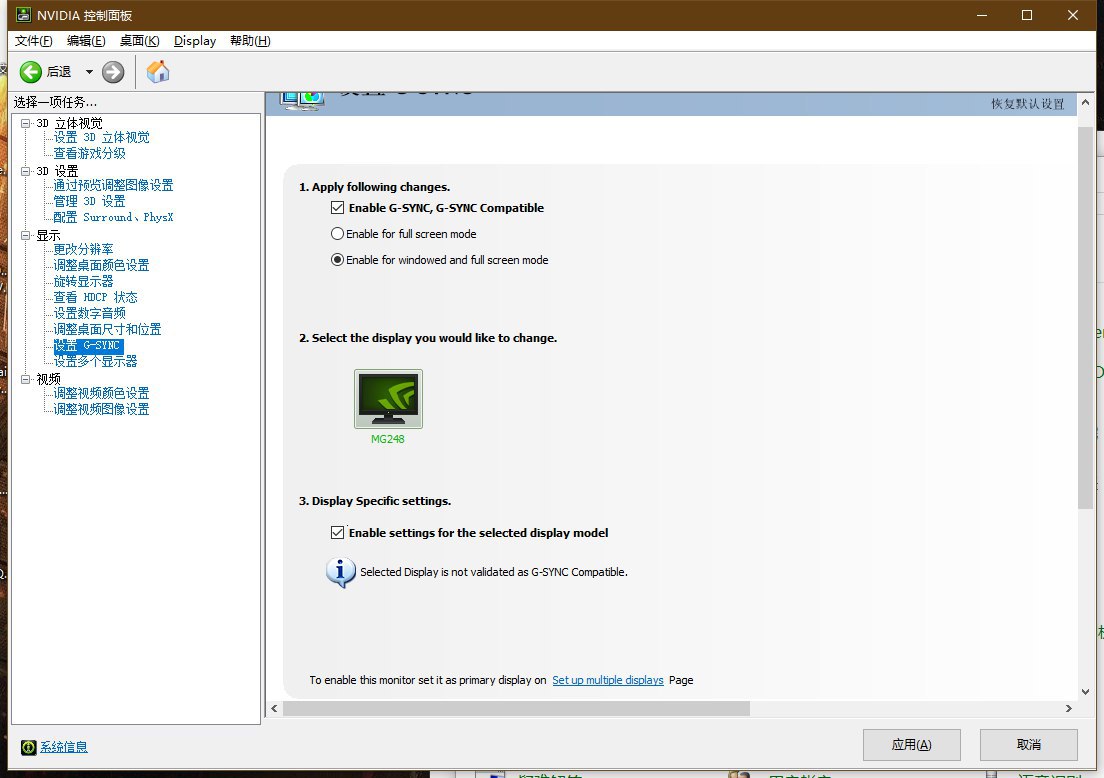Click the System Information icon
The width and height of the screenshot is (1104, 778).
pos(28,747)
